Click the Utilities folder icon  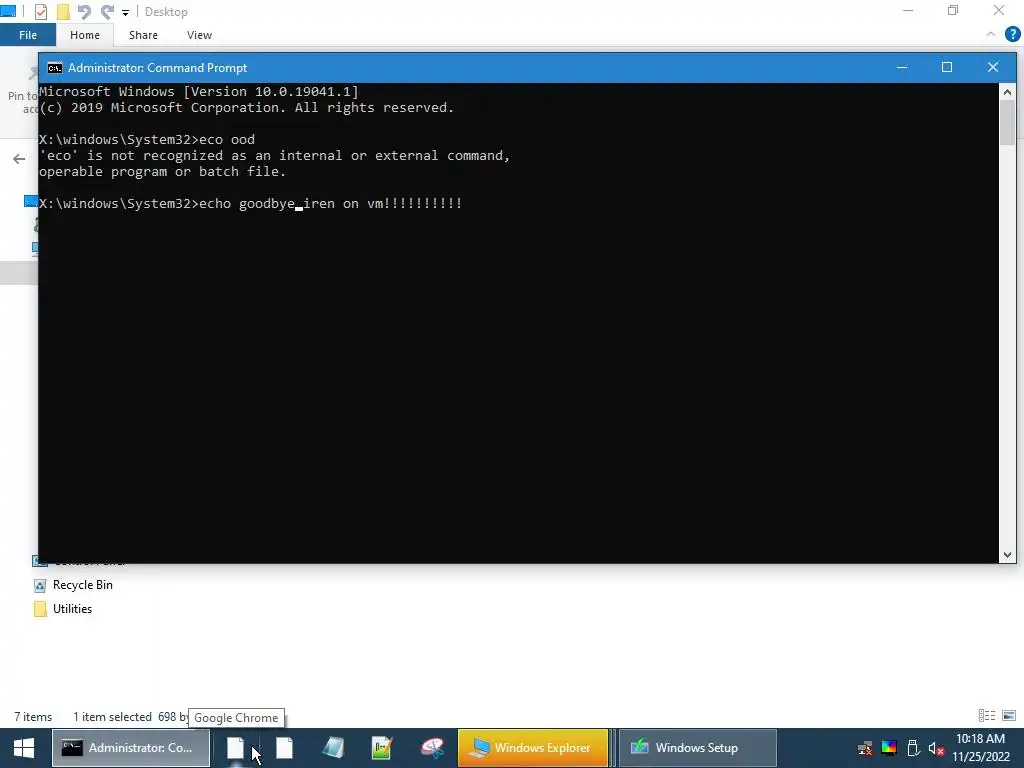point(40,609)
